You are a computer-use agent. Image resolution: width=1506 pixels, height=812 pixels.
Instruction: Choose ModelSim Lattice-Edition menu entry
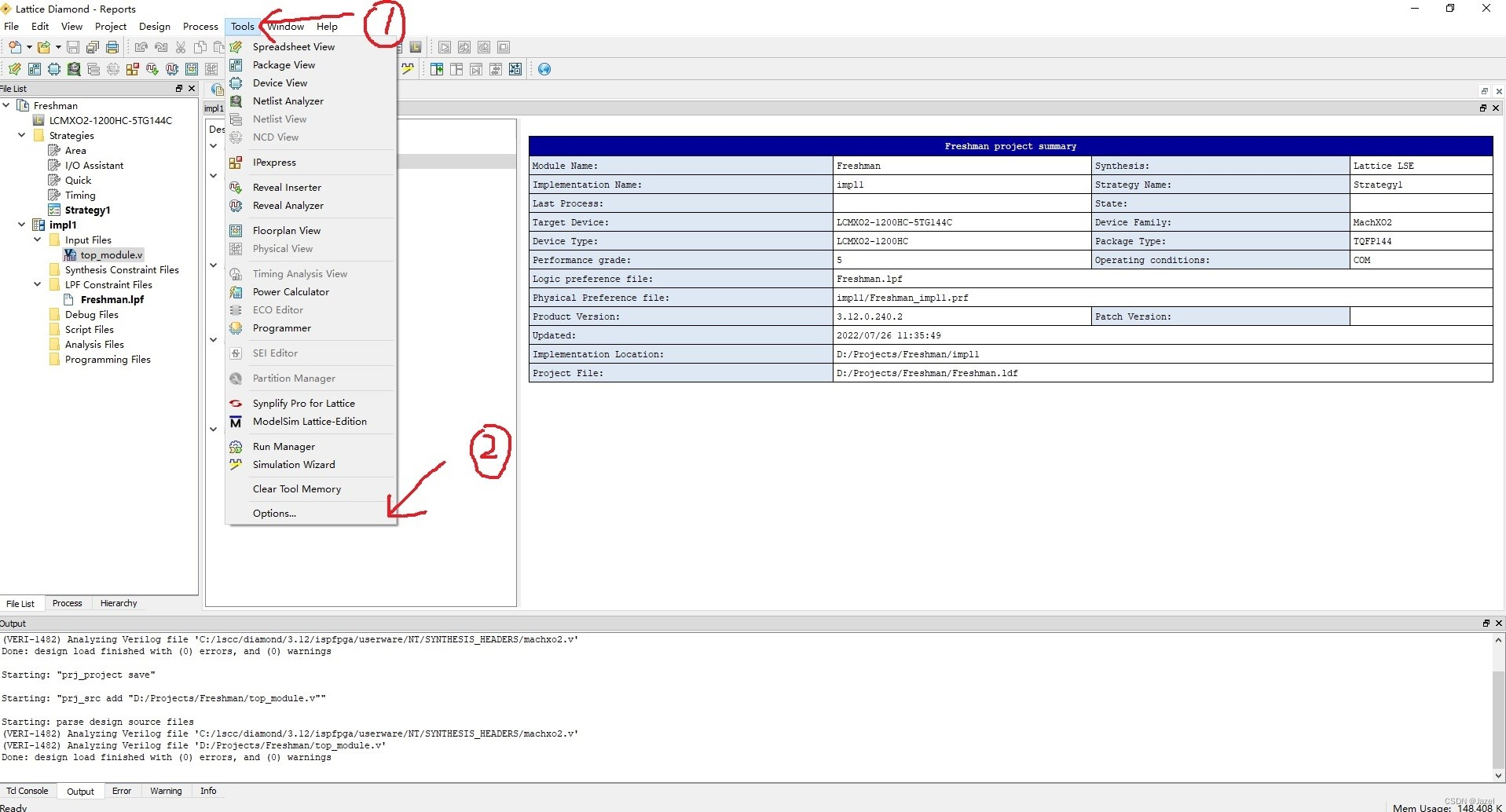[311, 422]
